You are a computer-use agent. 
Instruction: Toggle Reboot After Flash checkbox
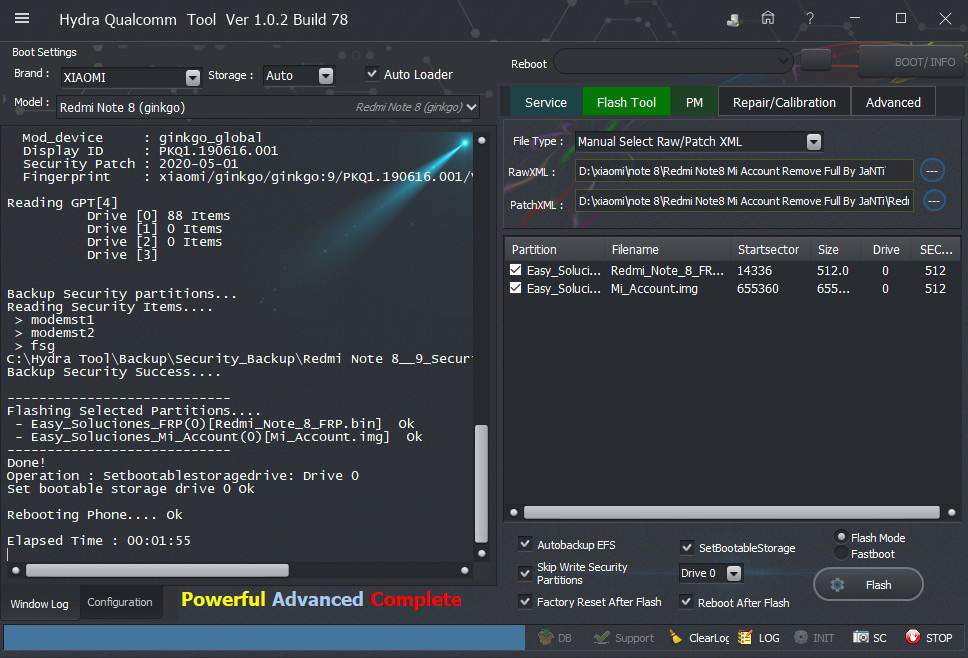click(x=686, y=601)
